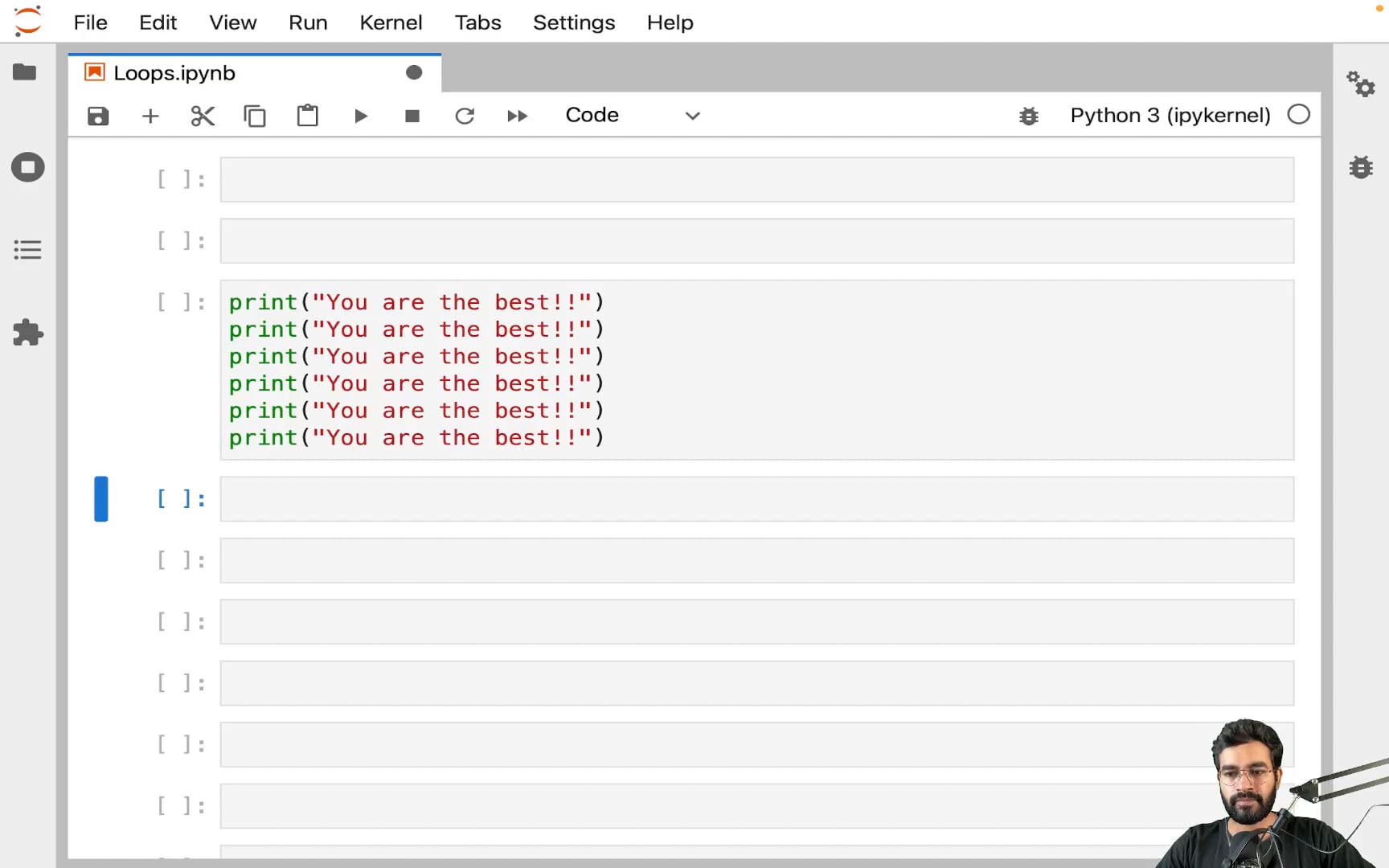Cut selected cell with the scissors icon
Image resolution: width=1389 pixels, height=868 pixels.
pos(203,116)
